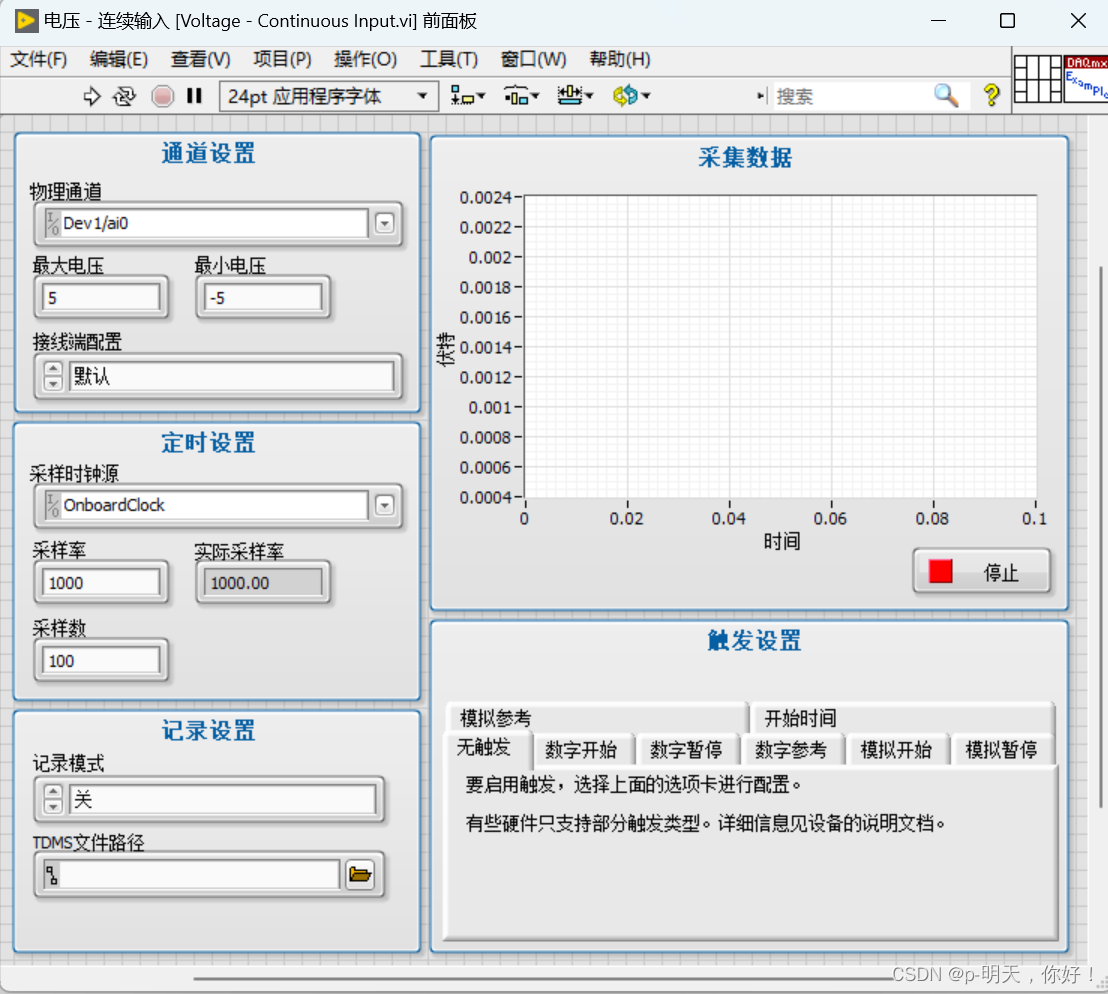
Task: Browse for TDMS文件路径 with the folder icon
Action: 362,874
